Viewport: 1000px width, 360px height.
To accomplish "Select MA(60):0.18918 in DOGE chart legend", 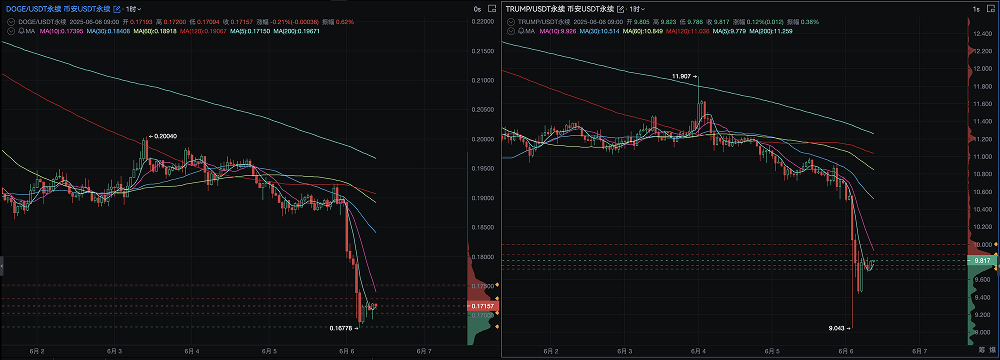I will pos(155,31).
